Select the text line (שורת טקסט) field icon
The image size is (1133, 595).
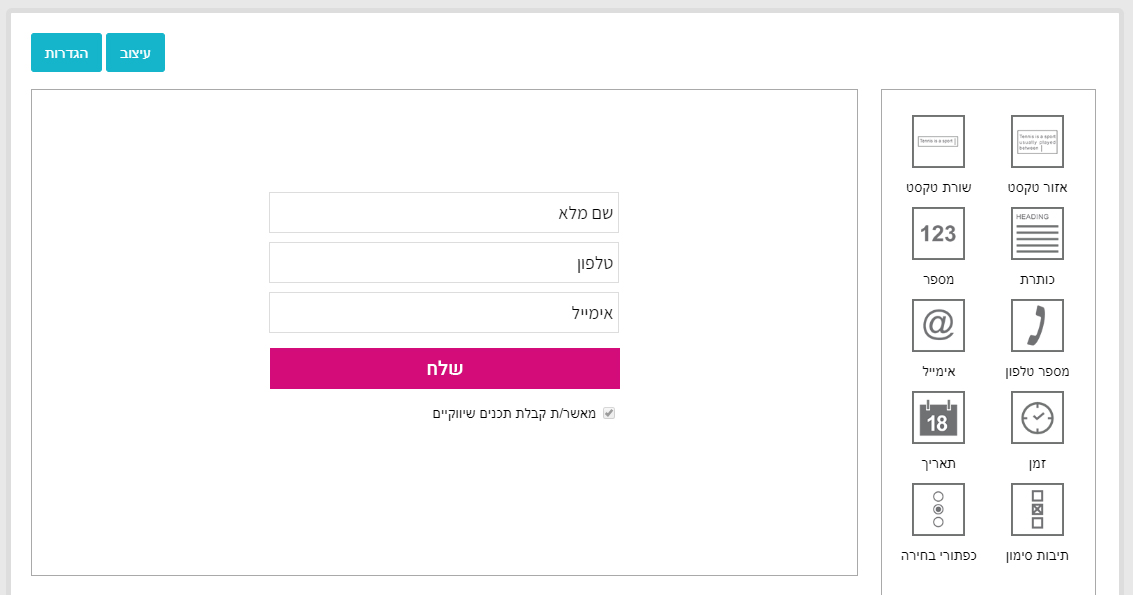(938, 141)
